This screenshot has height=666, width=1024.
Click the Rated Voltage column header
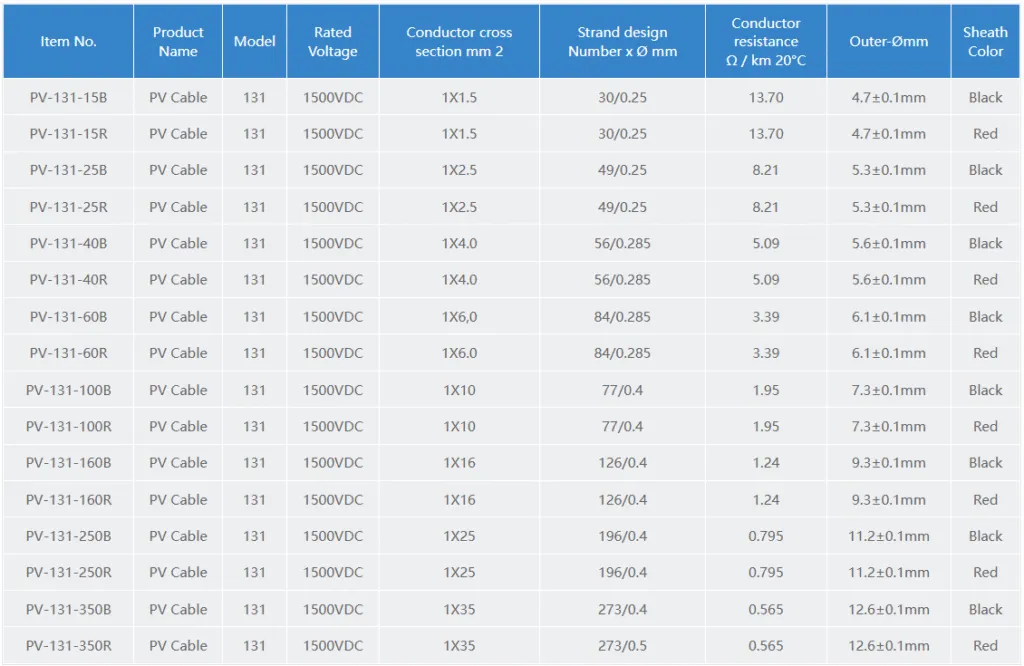click(x=333, y=42)
